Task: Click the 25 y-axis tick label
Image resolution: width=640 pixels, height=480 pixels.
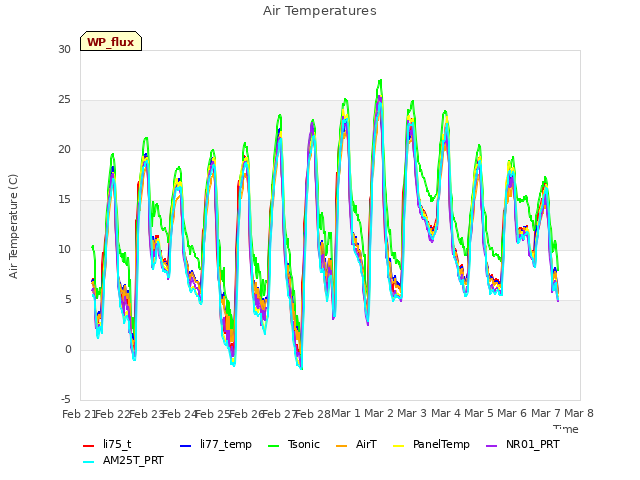Action: click(64, 100)
